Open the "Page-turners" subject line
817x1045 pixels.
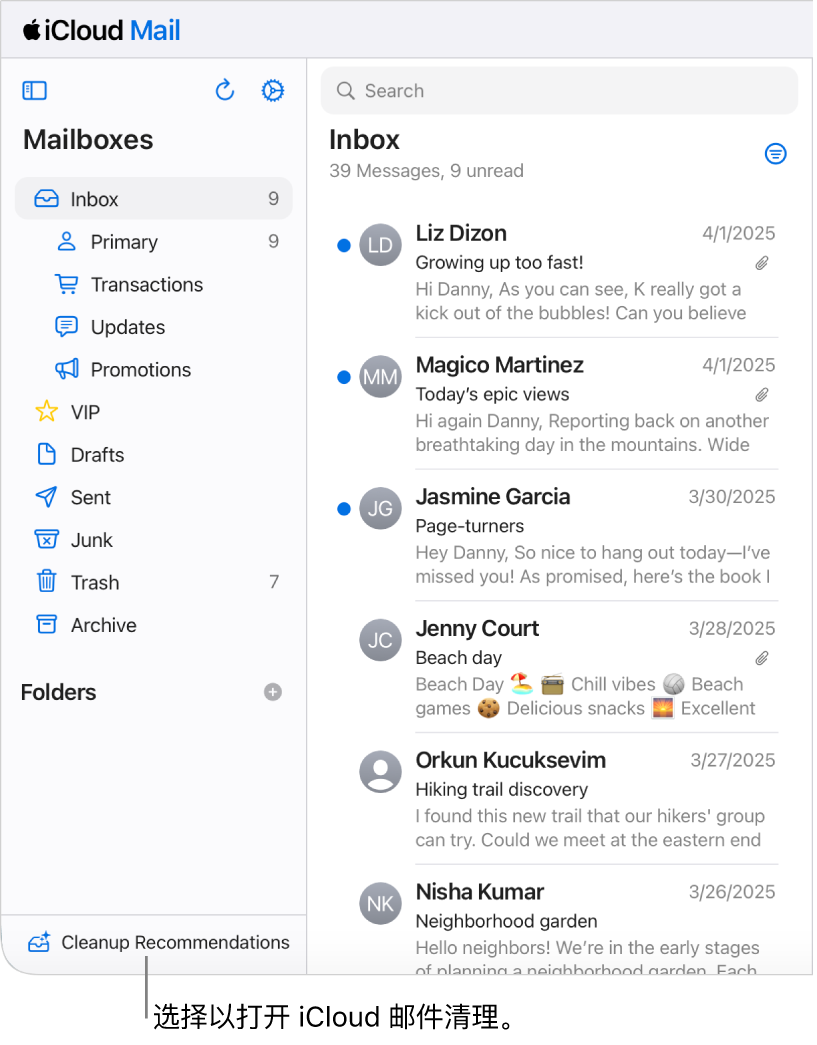click(469, 526)
